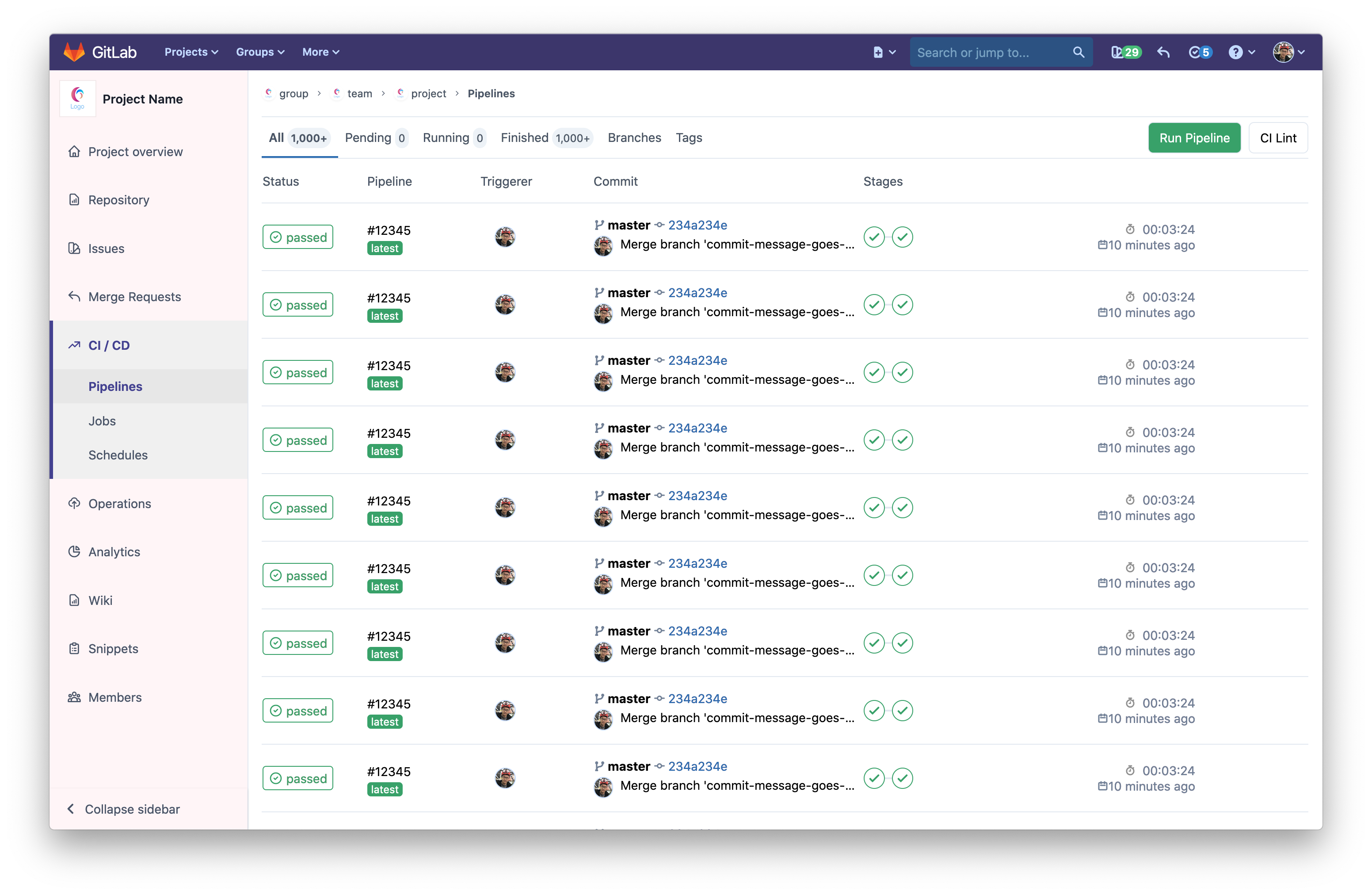Switch to the Finished pipelines tab
The image size is (1372, 895).
click(x=545, y=138)
